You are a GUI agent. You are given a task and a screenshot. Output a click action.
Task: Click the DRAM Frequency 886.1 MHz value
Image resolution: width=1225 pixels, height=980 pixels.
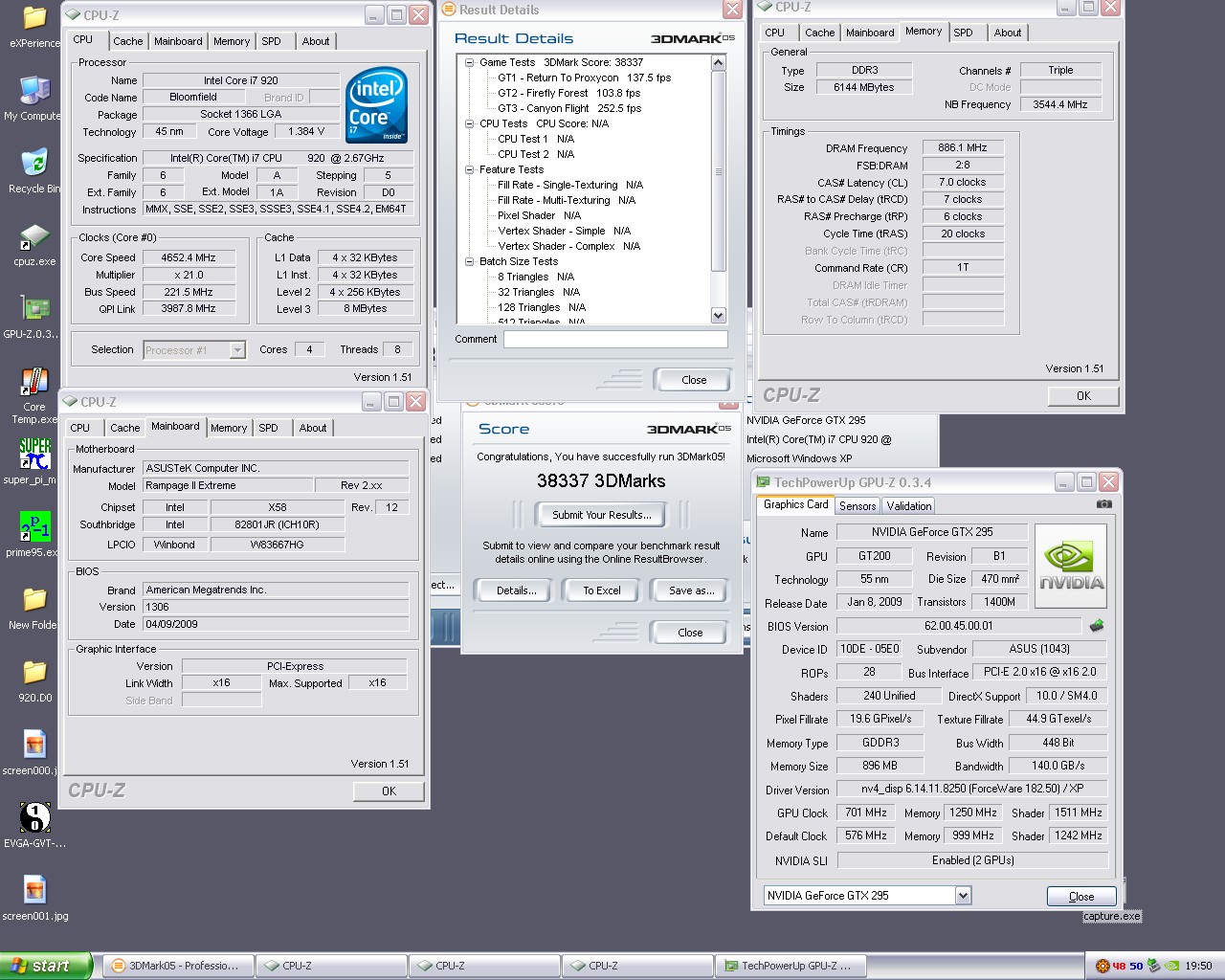pos(963,147)
